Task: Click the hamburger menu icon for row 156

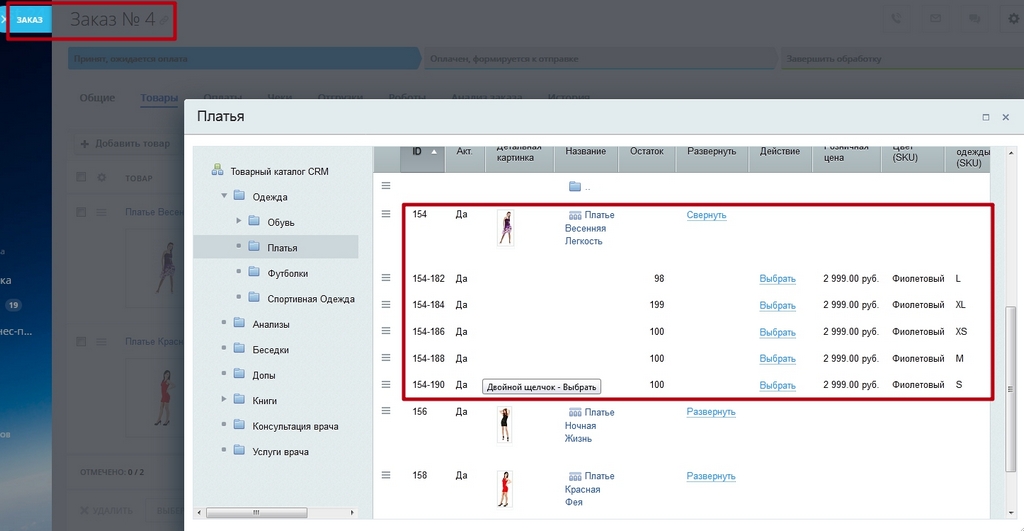Action: click(386, 411)
